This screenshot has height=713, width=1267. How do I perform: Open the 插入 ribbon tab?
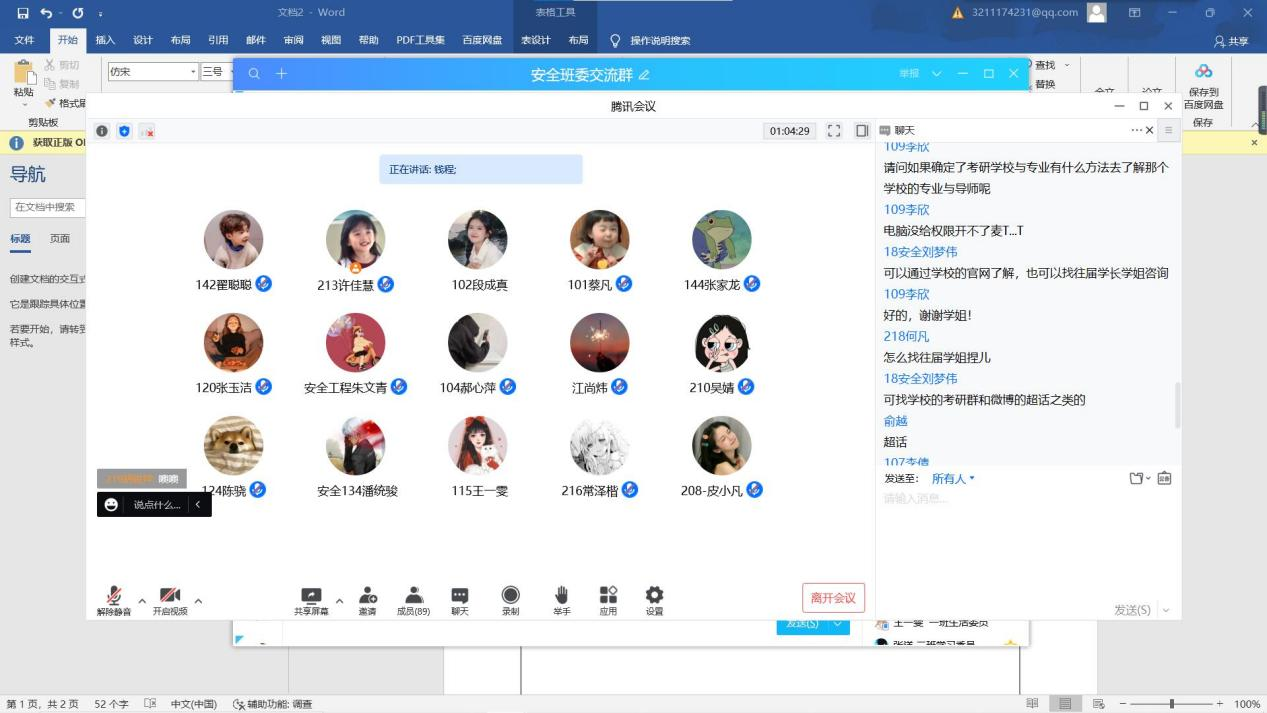tap(105, 41)
